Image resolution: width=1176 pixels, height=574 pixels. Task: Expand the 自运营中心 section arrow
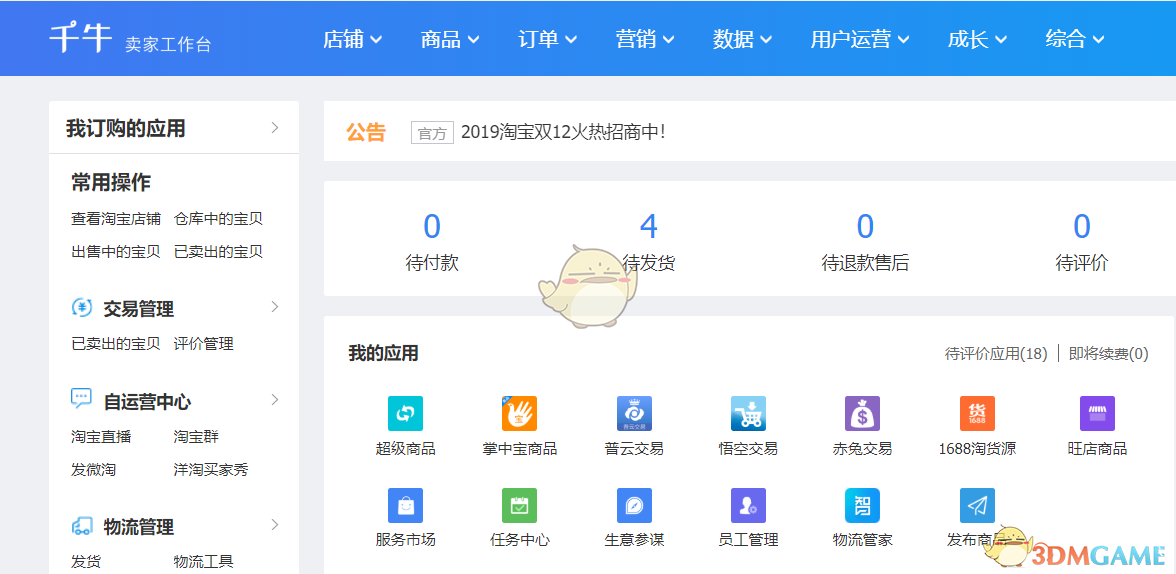pyautogui.click(x=274, y=399)
